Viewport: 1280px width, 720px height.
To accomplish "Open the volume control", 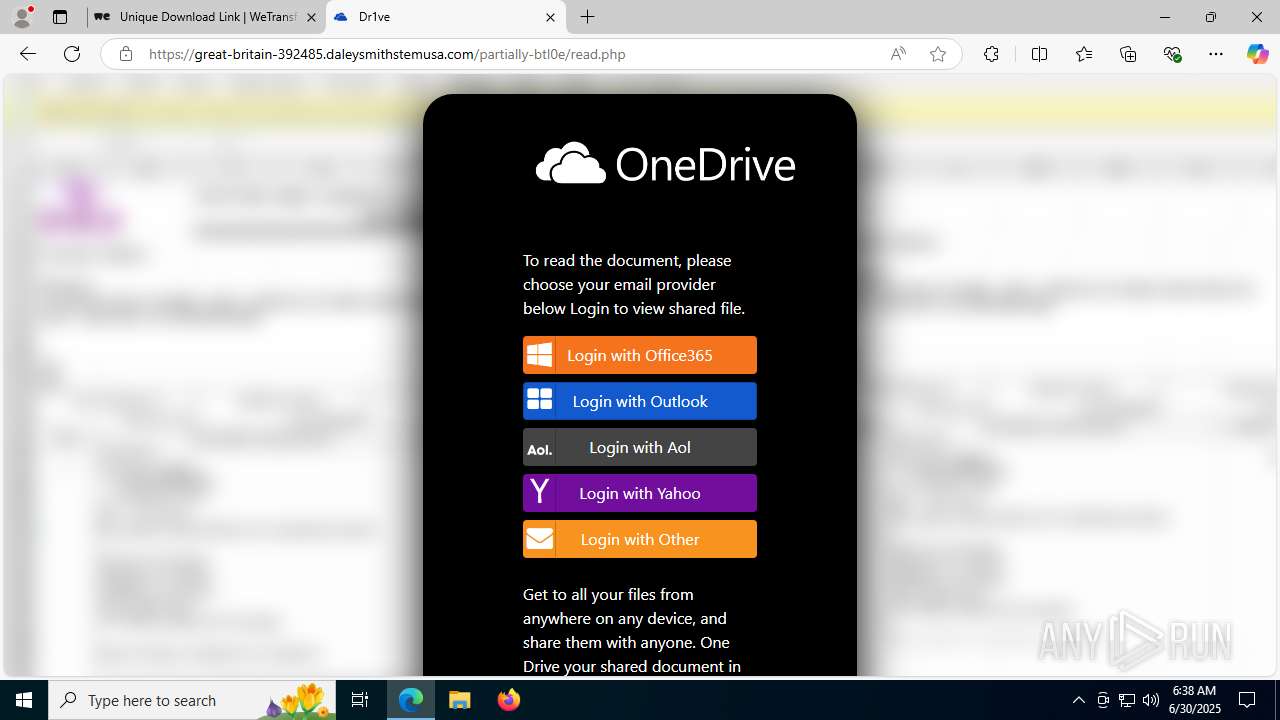I will point(1151,700).
